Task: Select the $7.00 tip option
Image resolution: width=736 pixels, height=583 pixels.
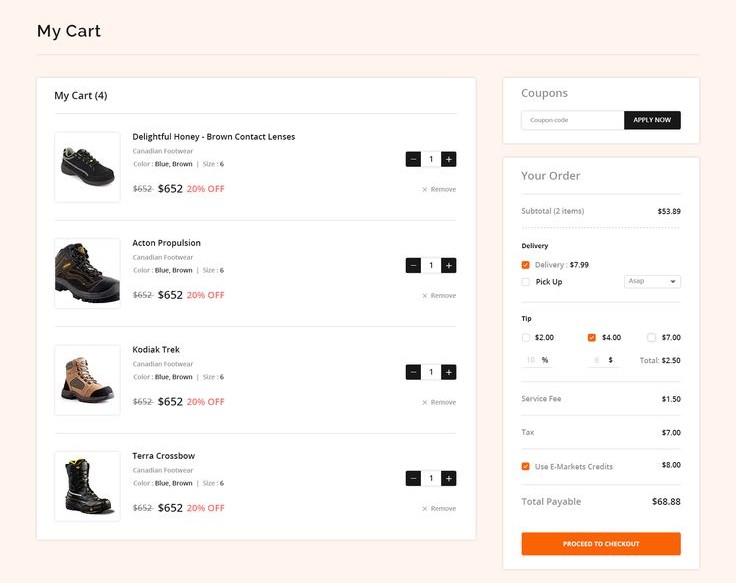Action: [652, 338]
